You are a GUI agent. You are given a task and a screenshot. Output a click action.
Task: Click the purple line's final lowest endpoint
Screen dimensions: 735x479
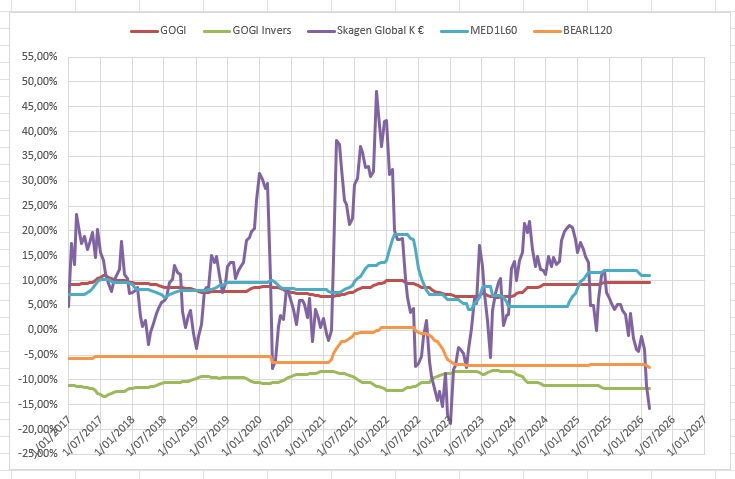[x=650, y=408]
